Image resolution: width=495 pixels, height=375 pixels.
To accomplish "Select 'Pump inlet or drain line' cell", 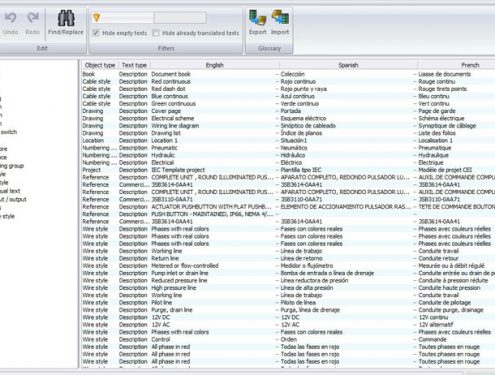I will (x=180, y=273).
